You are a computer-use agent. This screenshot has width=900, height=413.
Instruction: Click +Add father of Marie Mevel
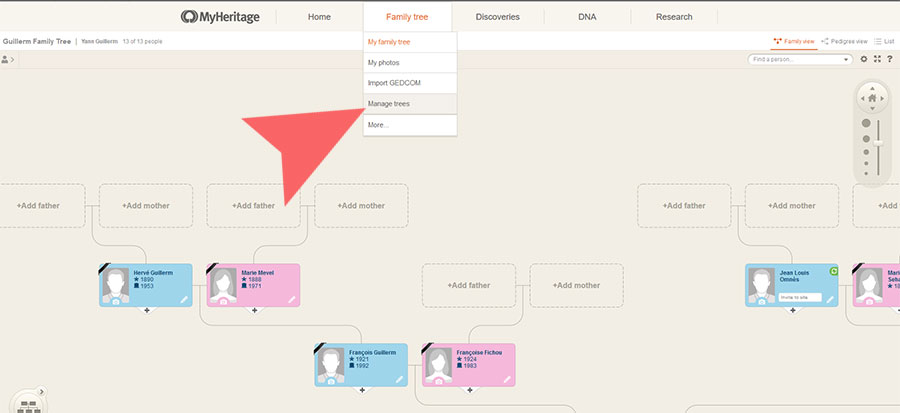coord(254,205)
